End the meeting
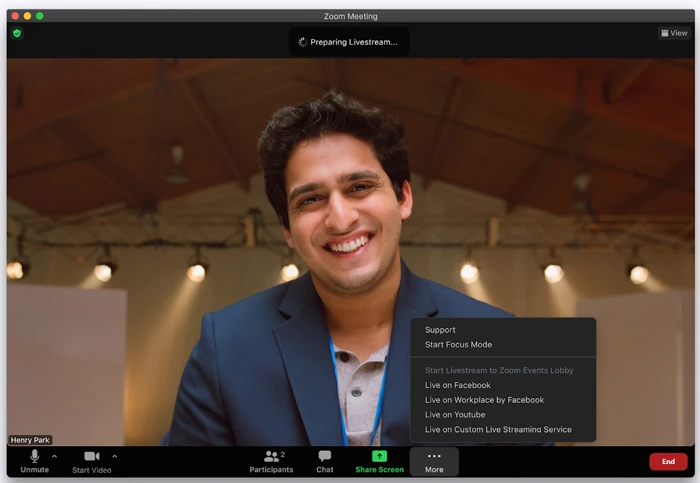Screen dimensions: 700x483 click(x=667, y=461)
